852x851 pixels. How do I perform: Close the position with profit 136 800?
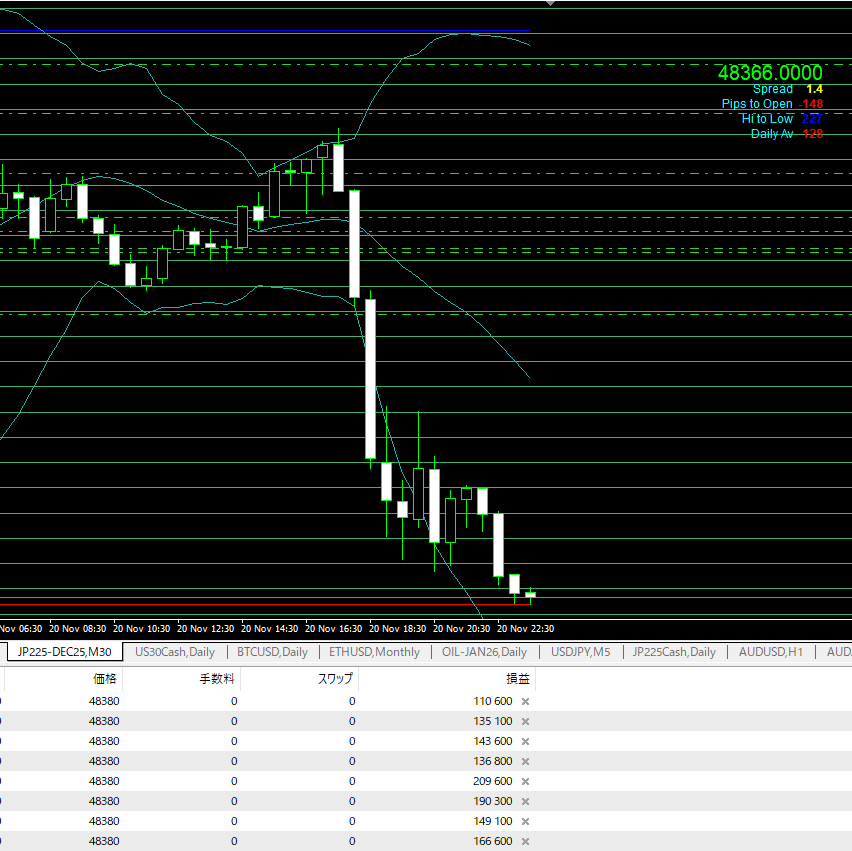click(x=525, y=761)
